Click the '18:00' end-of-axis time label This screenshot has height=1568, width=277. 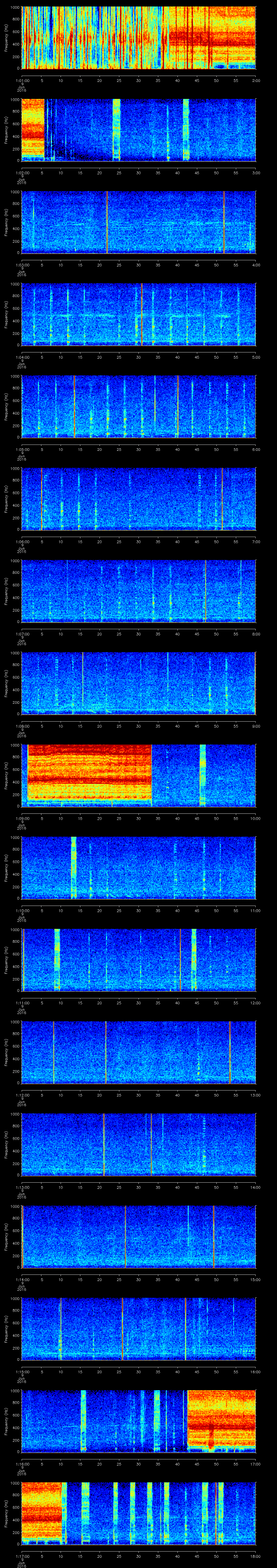[255, 1556]
